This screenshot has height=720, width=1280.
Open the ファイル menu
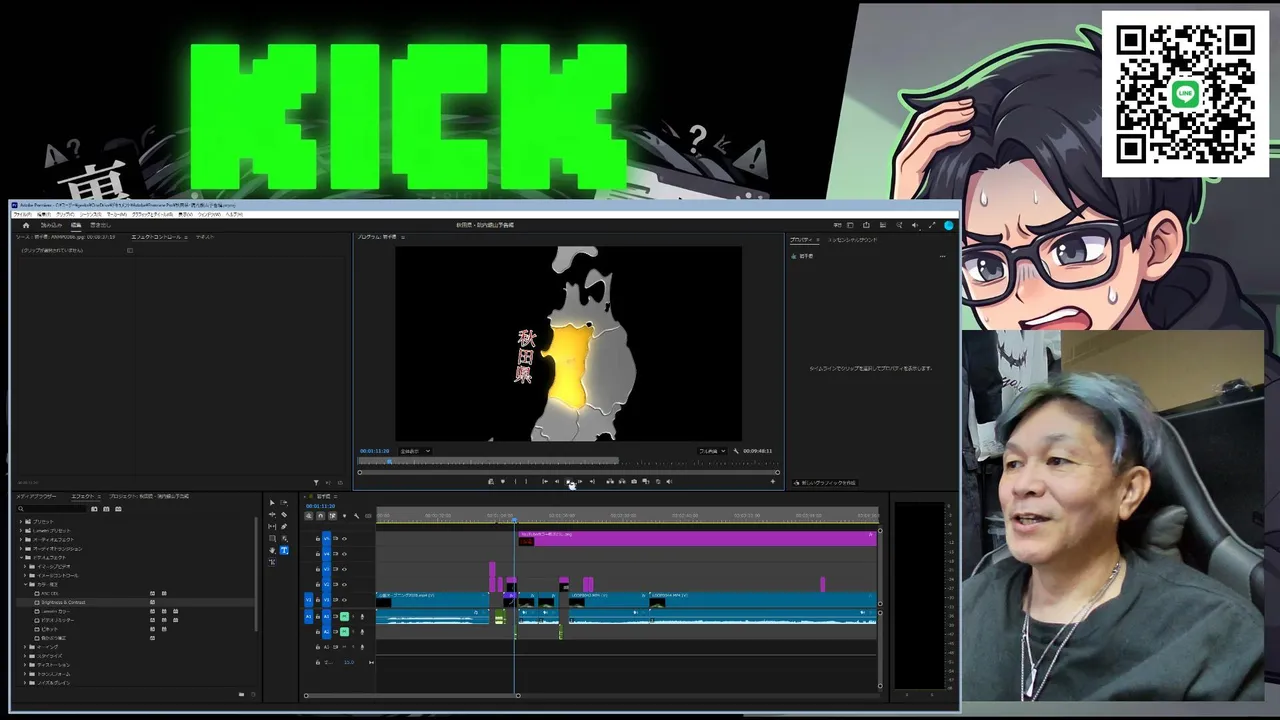pyautogui.click(x=22, y=214)
